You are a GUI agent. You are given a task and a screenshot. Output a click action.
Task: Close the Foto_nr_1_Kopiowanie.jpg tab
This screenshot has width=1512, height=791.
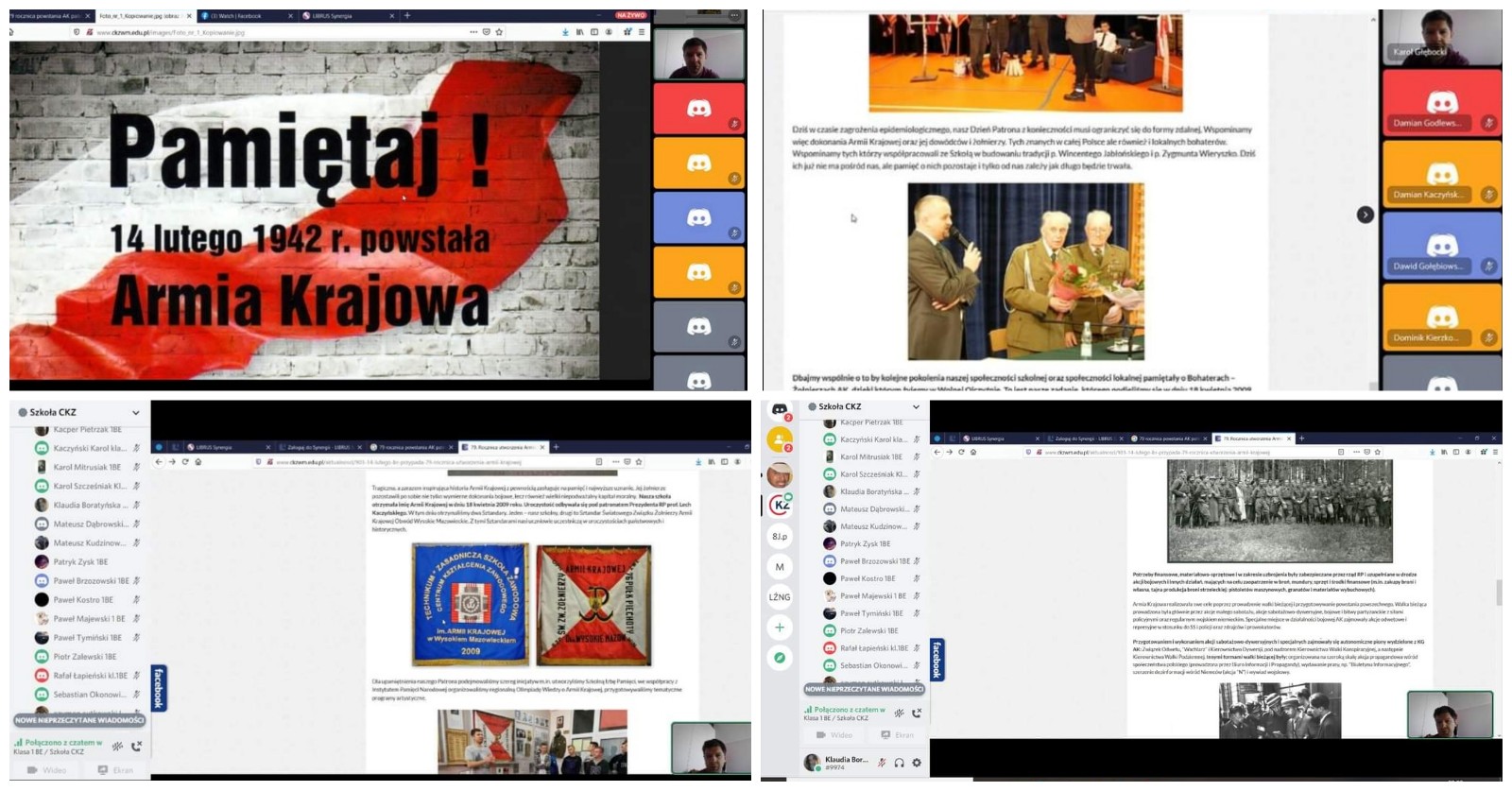click(x=188, y=16)
